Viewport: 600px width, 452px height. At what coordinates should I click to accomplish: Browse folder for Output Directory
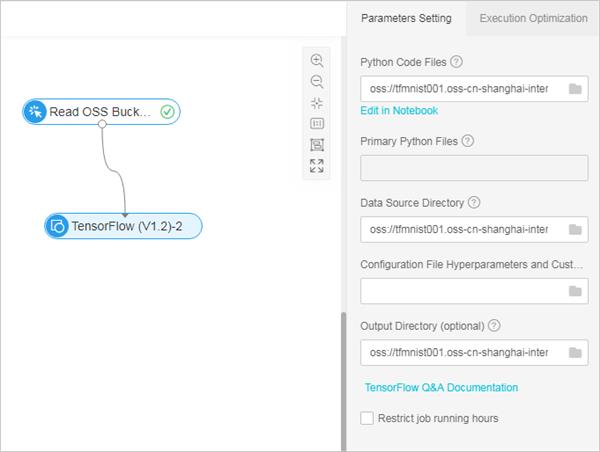pos(575,353)
